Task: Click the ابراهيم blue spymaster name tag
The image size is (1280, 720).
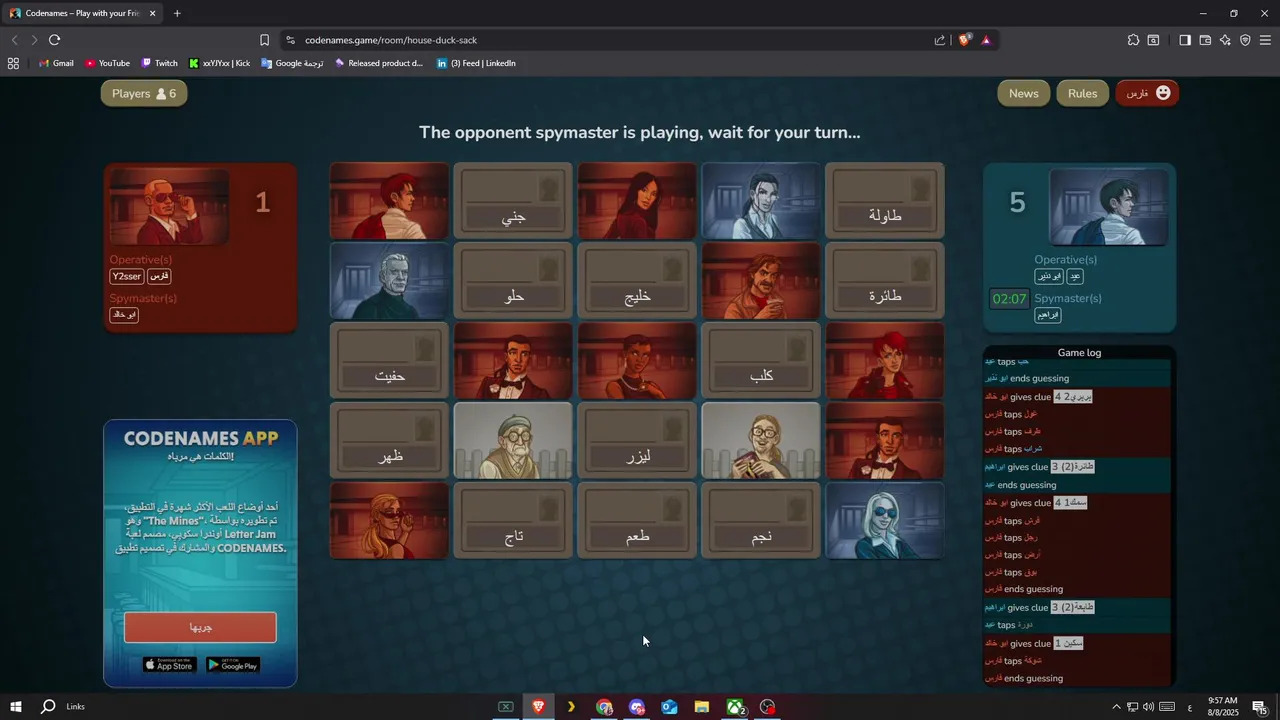Action: coord(1047,315)
